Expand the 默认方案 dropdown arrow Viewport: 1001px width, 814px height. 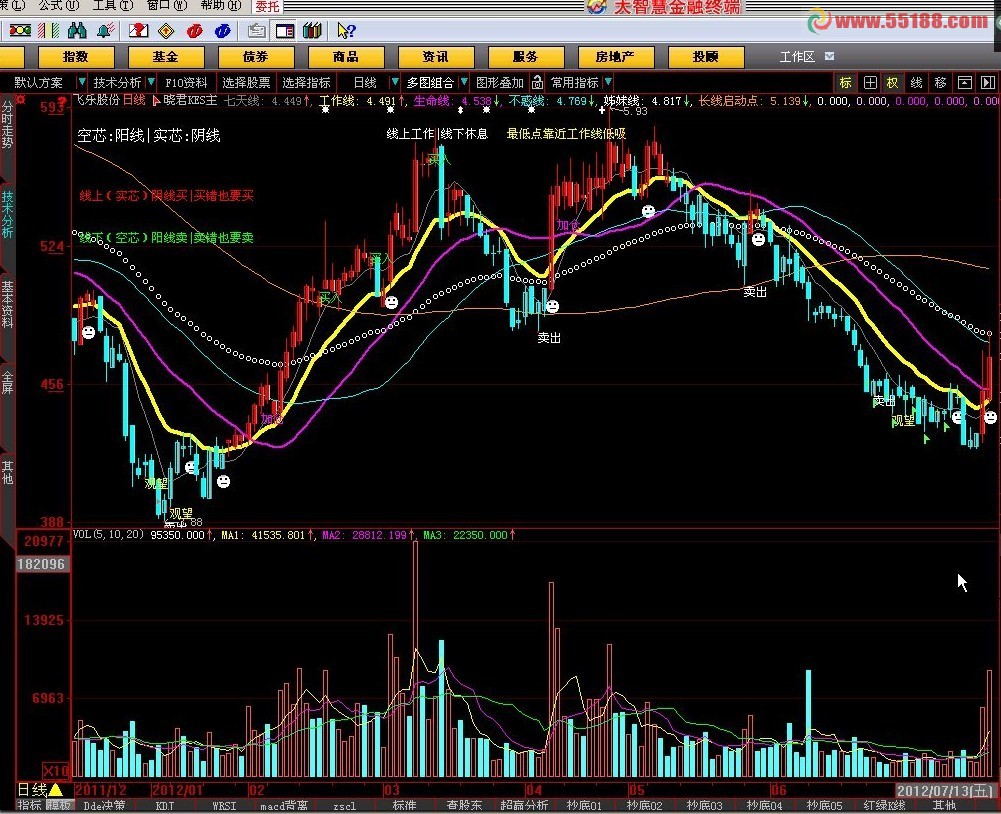pyautogui.click(x=81, y=82)
